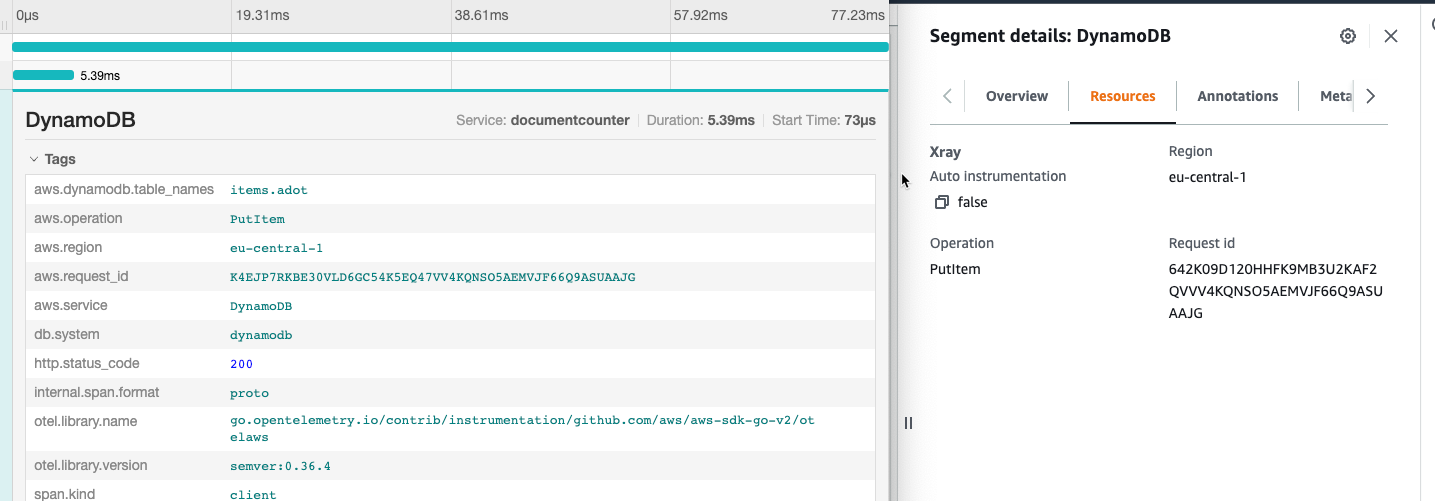Click the eu-central-1 value in Tags table
This screenshot has width=1435, height=501.
[276, 247]
